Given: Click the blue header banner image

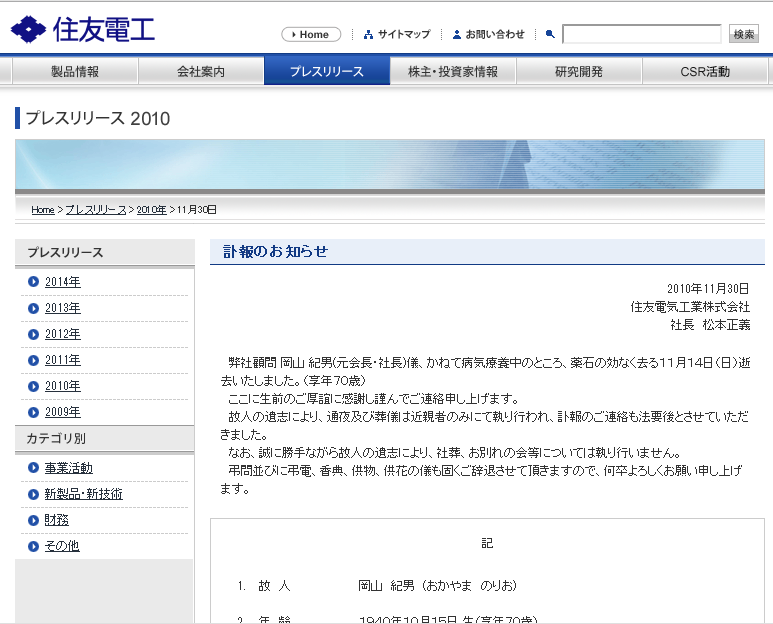Looking at the screenshot, I should point(390,166).
